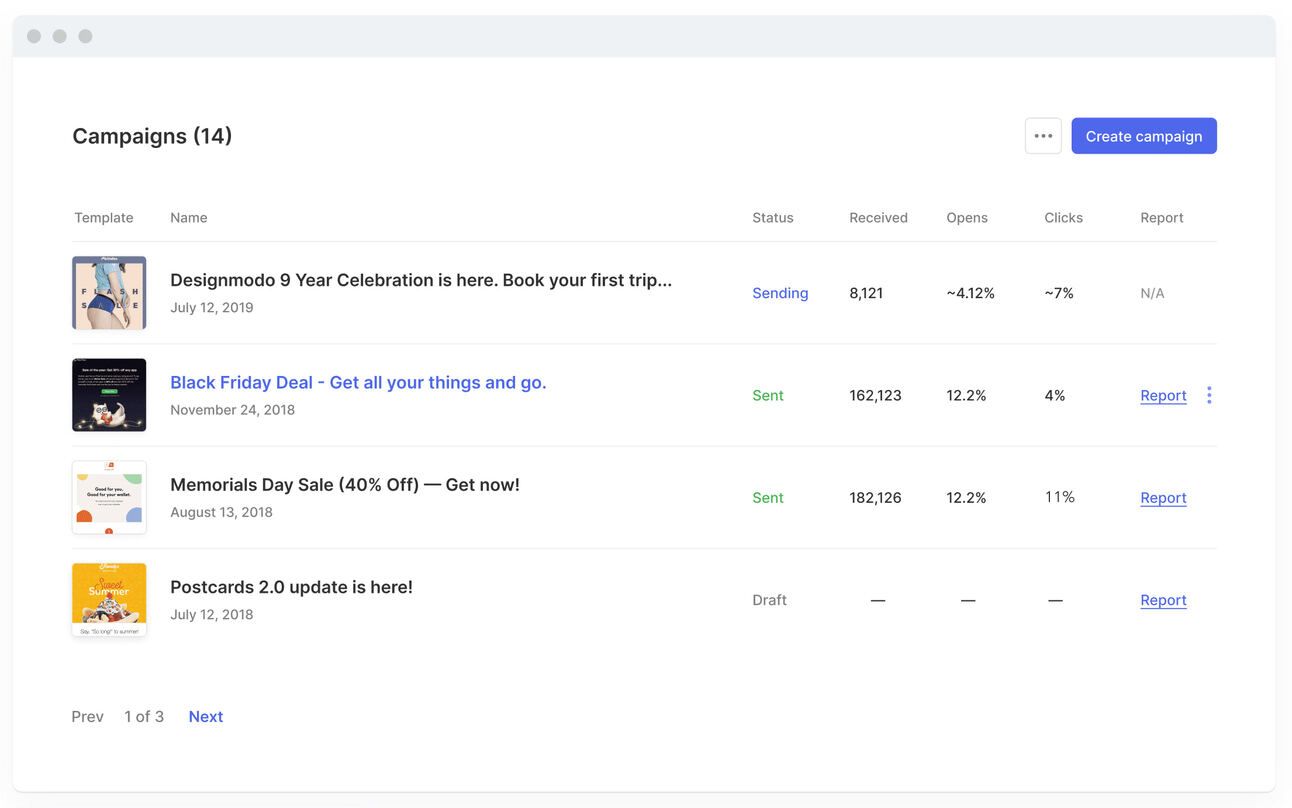The width and height of the screenshot is (1292, 808).
Task: View the Report for Black Friday Deal
Action: pos(1163,395)
